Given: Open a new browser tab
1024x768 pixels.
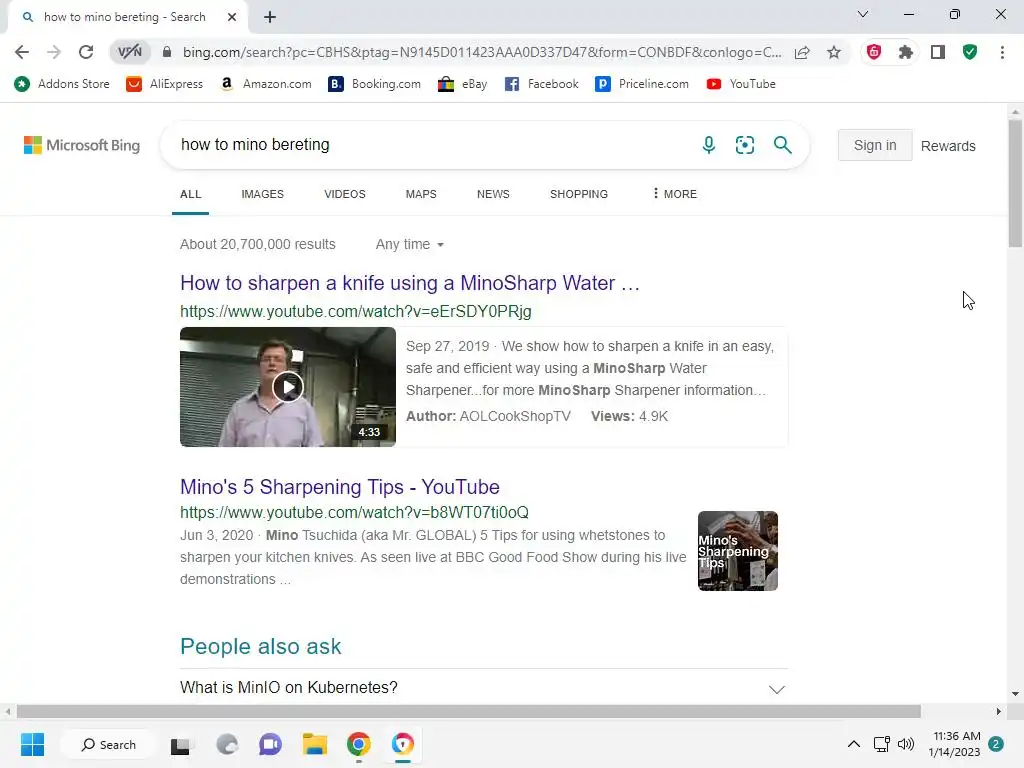Looking at the screenshot, I should click(x=270, y=17).
